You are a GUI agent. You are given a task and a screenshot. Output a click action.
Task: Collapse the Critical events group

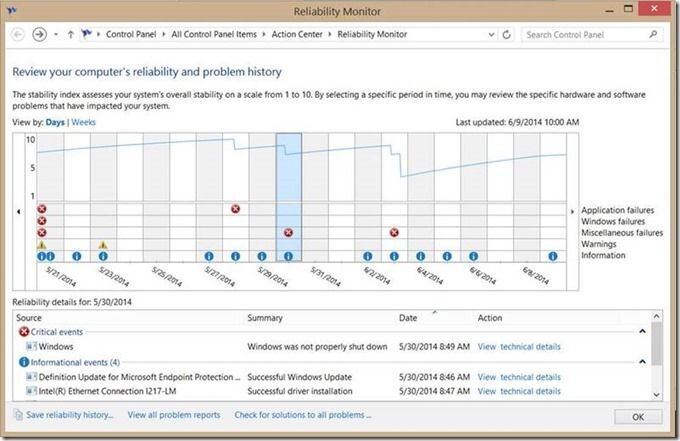pyautogui.click(x=642, y=331)
